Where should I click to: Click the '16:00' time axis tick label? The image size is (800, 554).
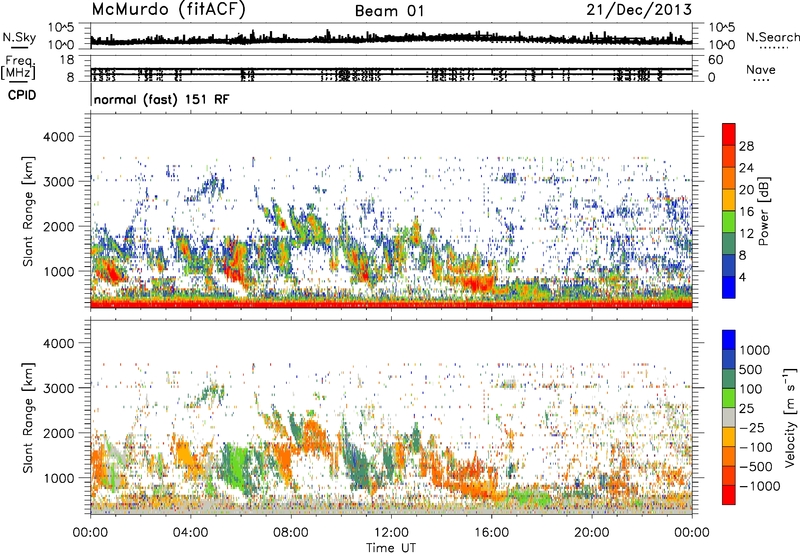pyautogui.click(x=491, y=533)
